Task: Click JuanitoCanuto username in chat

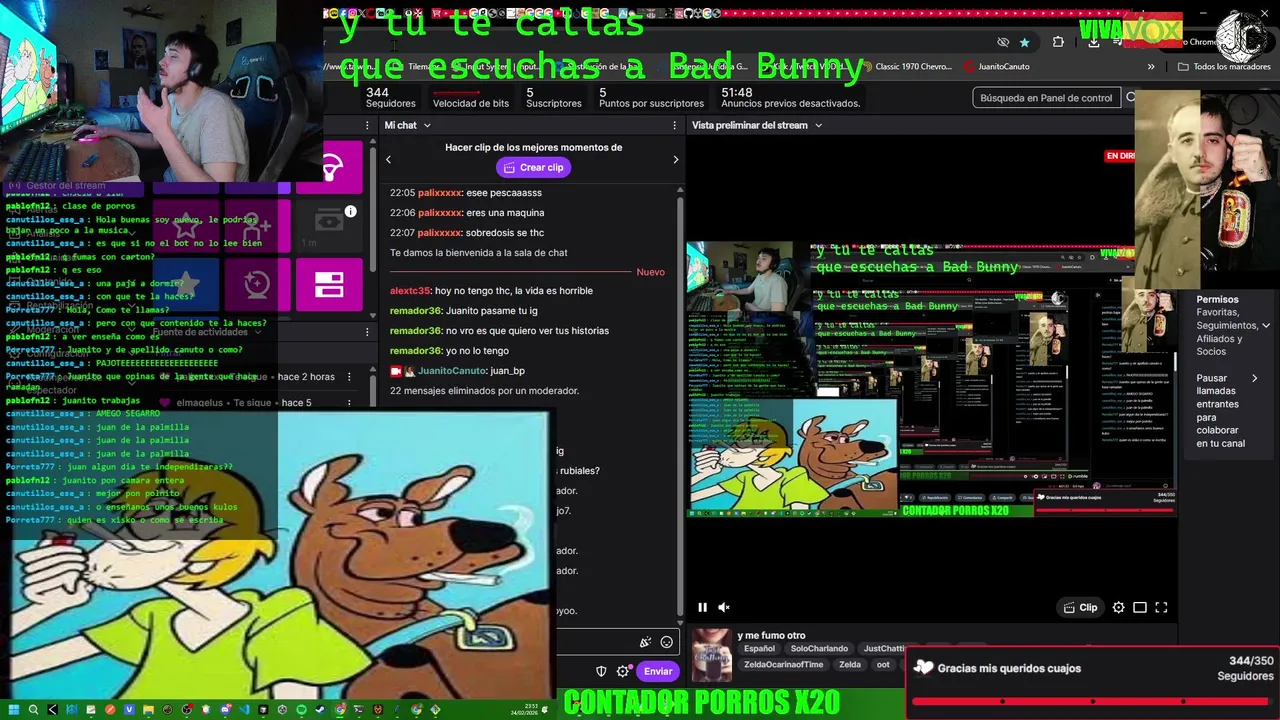Action: point(451,371)
